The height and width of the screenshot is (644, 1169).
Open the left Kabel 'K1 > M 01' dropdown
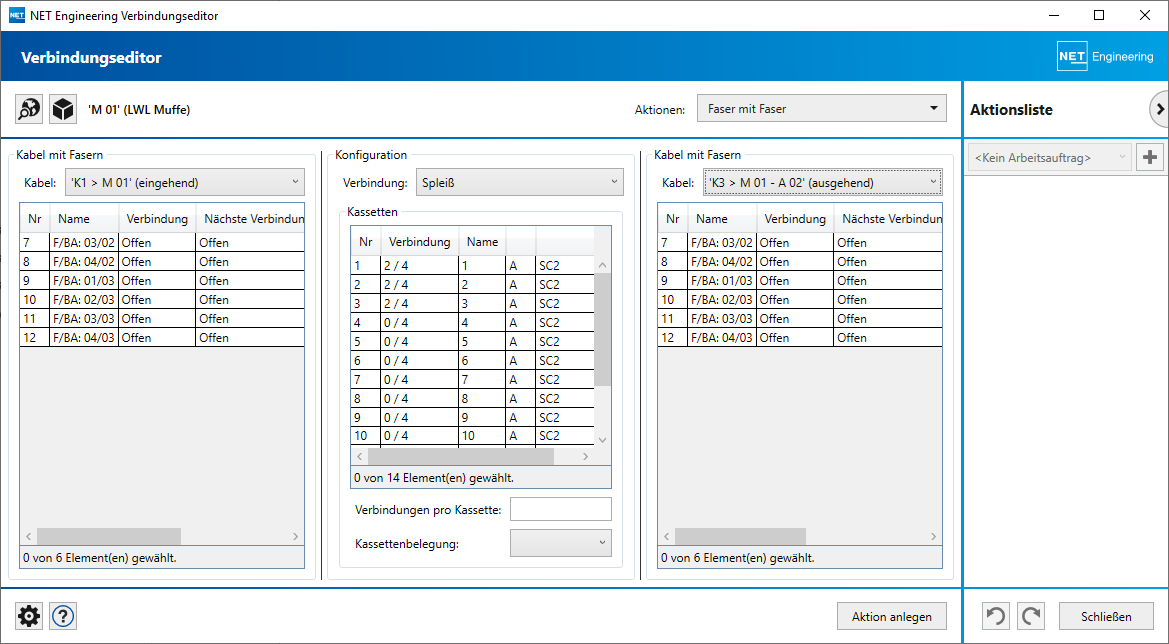coord(185,182)
